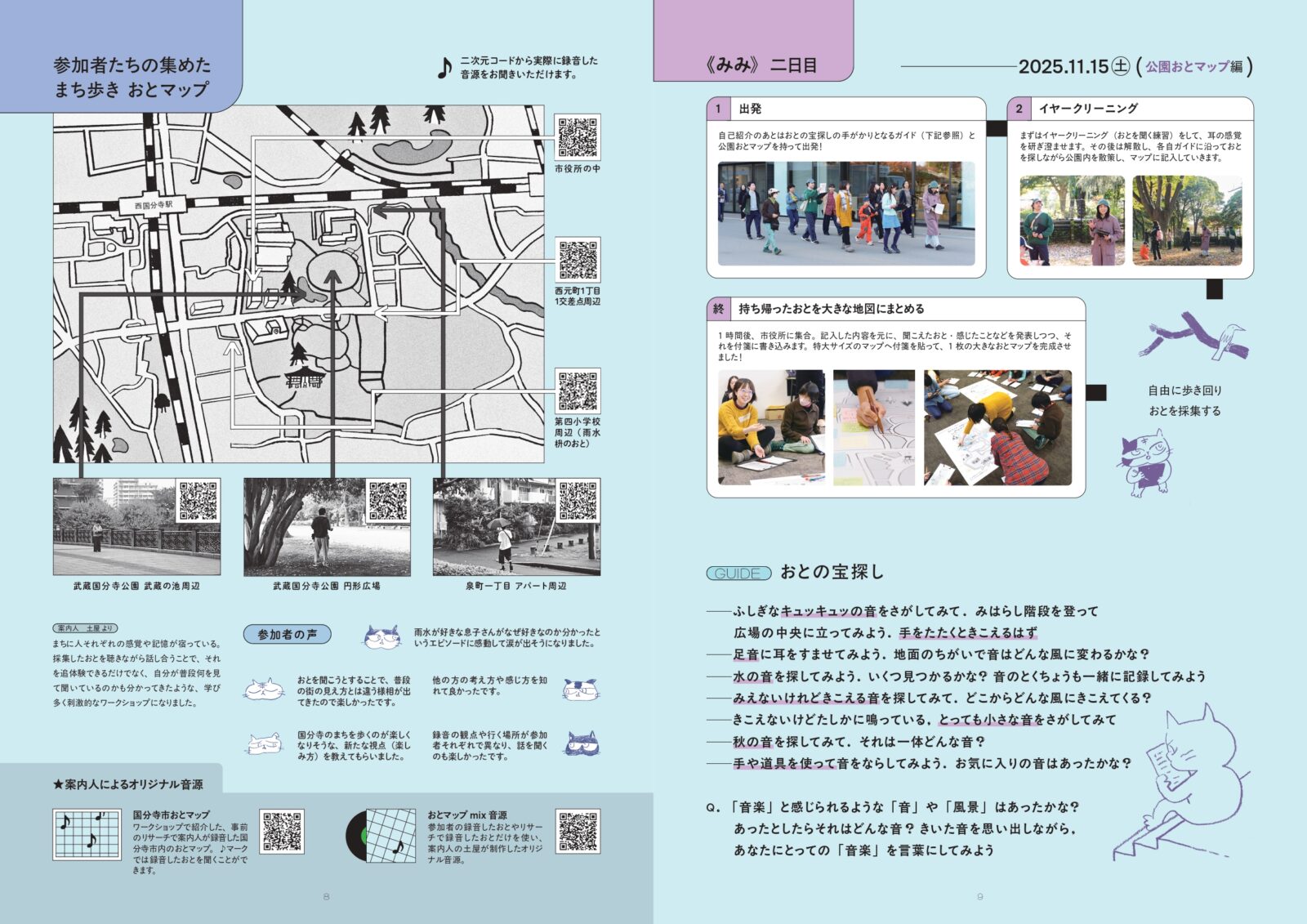The width and height of the screenshot is (1307, 924).
Task: Click the music notes grid icon
Action: point(87,833)
